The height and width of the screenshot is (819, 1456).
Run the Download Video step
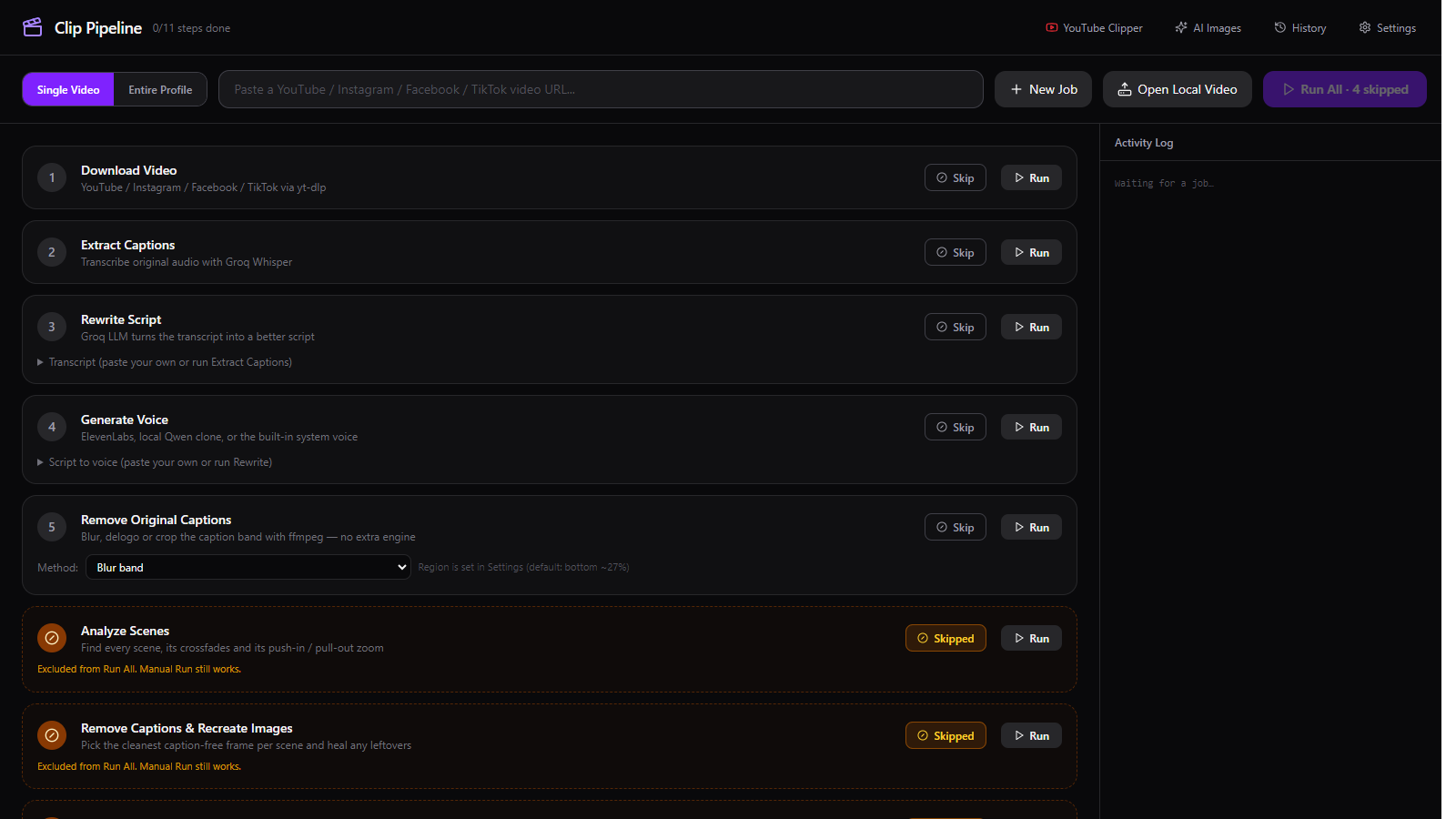click(1031, 177)
